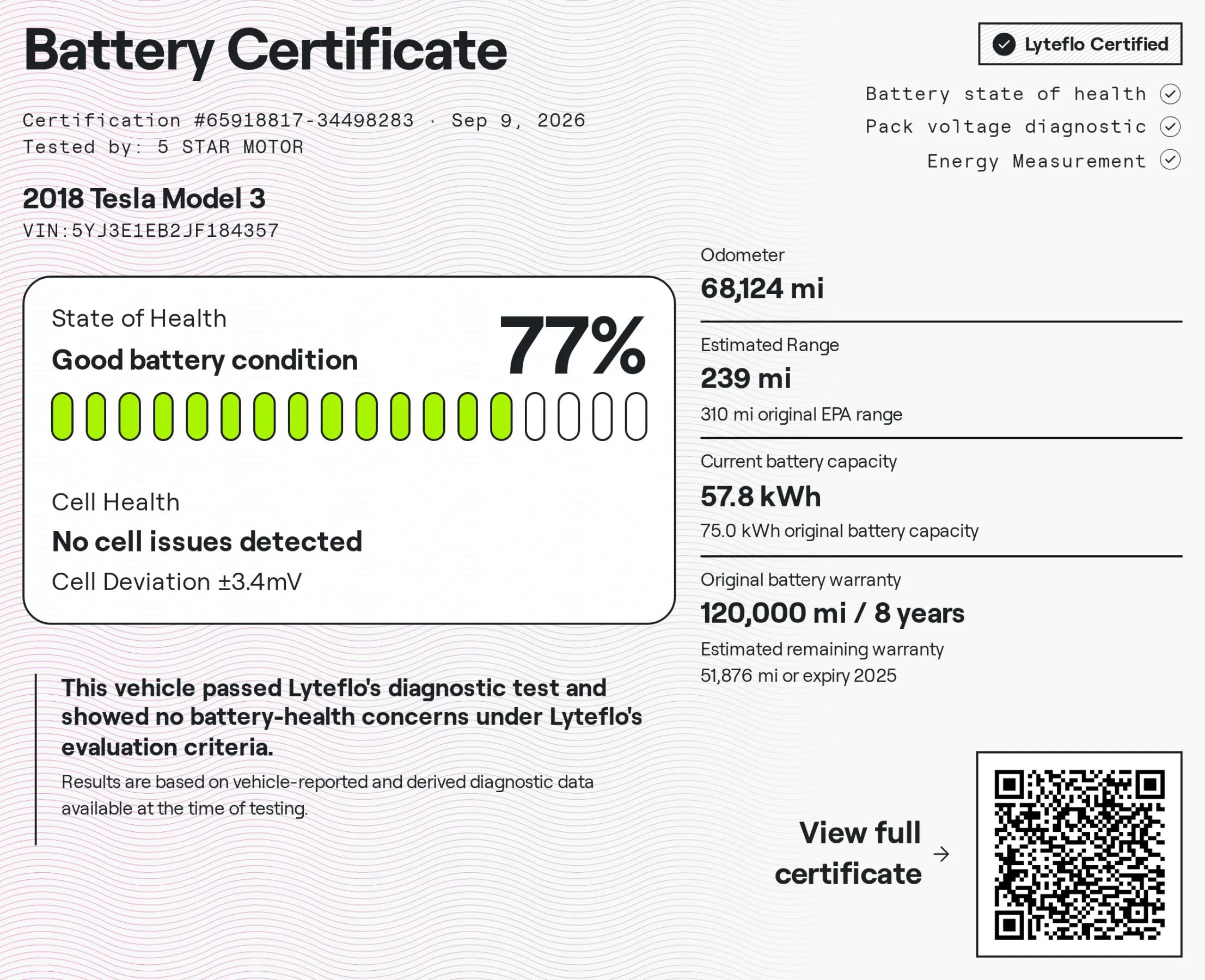The height and width of the screenshot is (980, 1205).
Task: Click the Energy Measurement checklist label
Action: (1037, 162)
